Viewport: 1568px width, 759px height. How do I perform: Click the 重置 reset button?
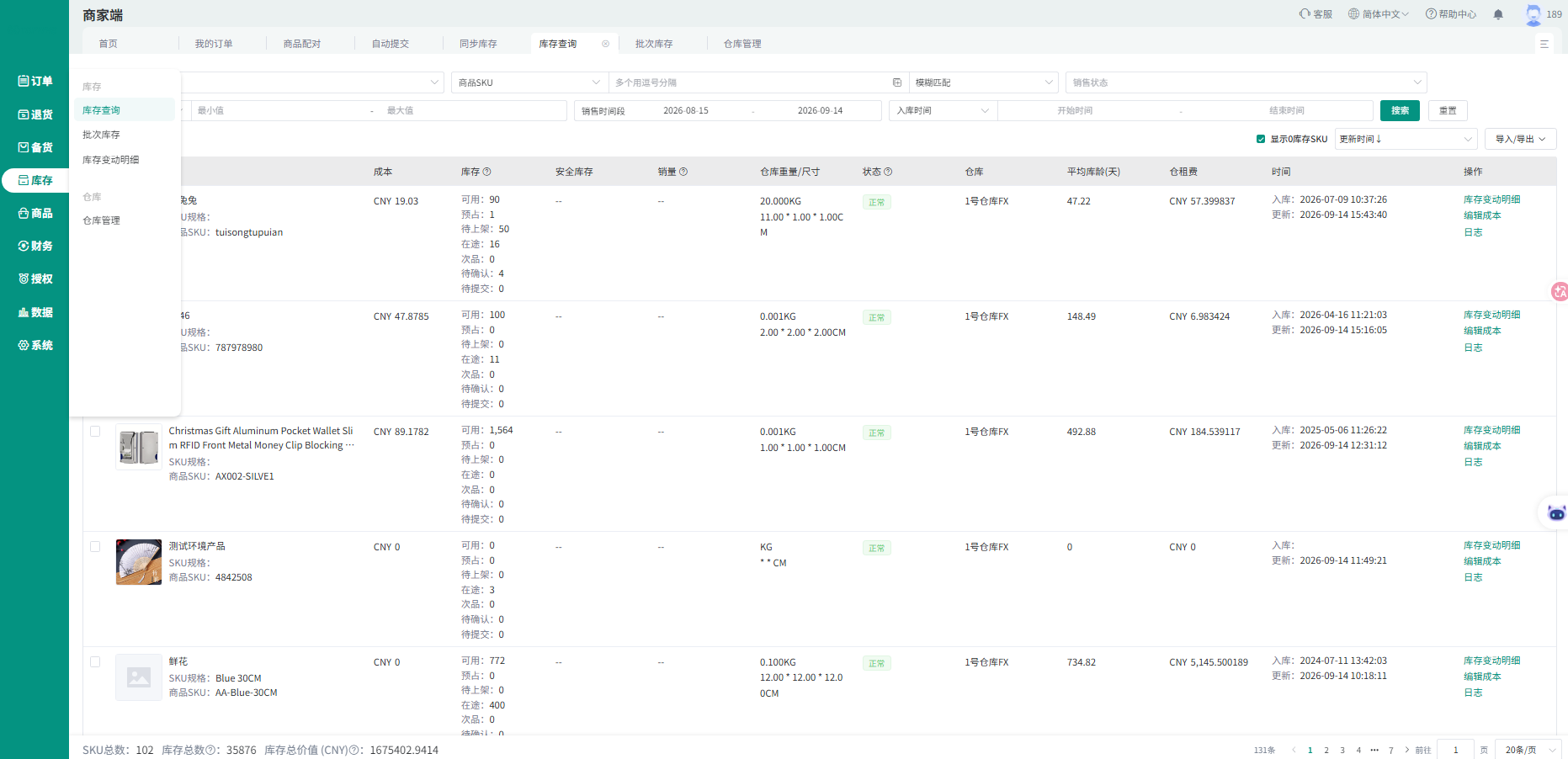click(1448, 110)
